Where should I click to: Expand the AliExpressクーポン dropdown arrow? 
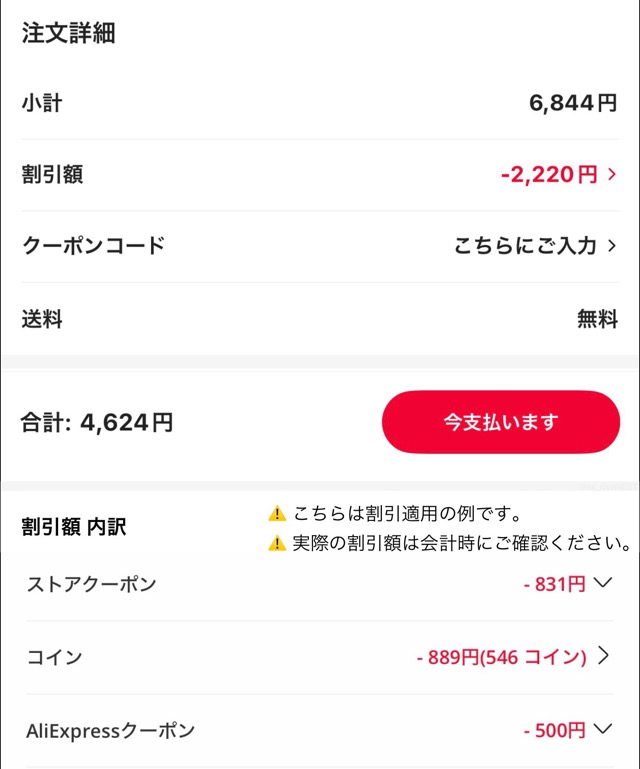602,729
